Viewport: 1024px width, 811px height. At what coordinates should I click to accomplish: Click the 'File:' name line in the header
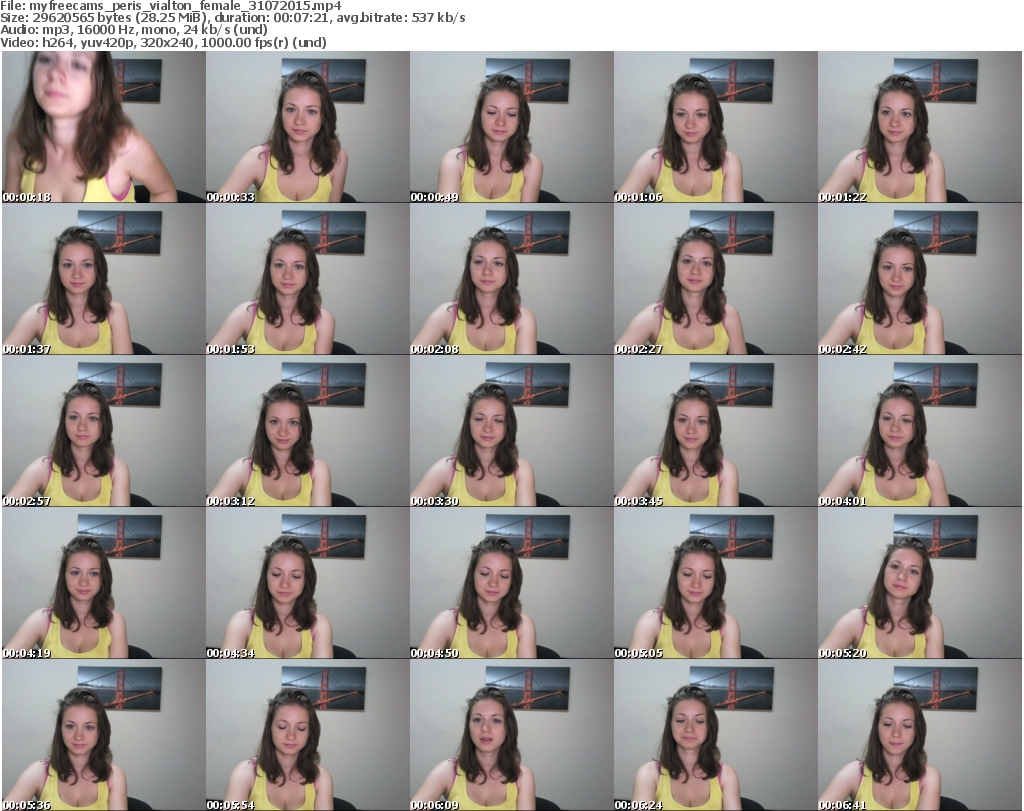pos(170,6)
